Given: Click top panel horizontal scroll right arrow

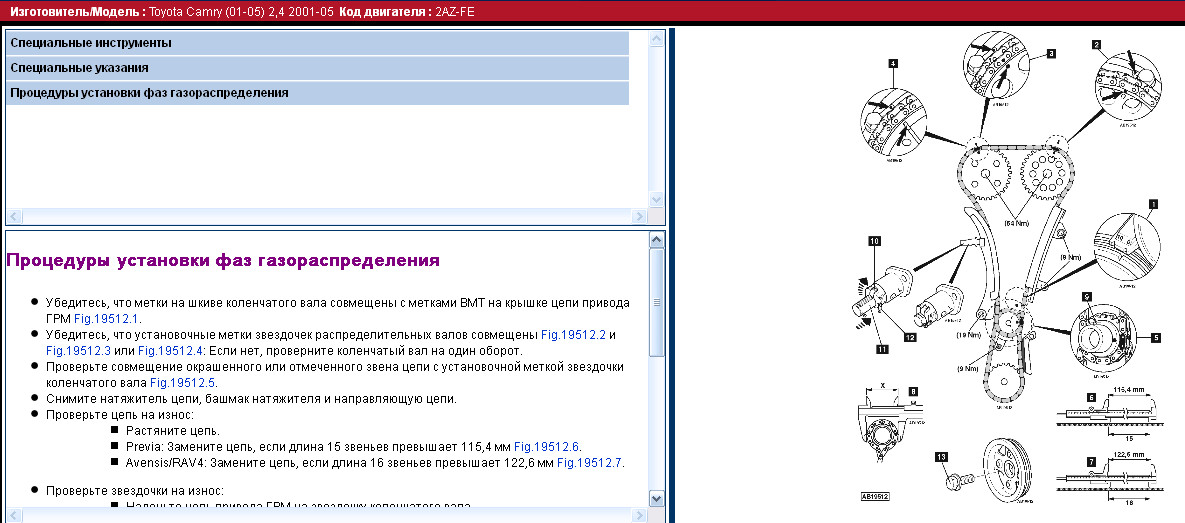Looking at the screenshot, I should point(640,216).
